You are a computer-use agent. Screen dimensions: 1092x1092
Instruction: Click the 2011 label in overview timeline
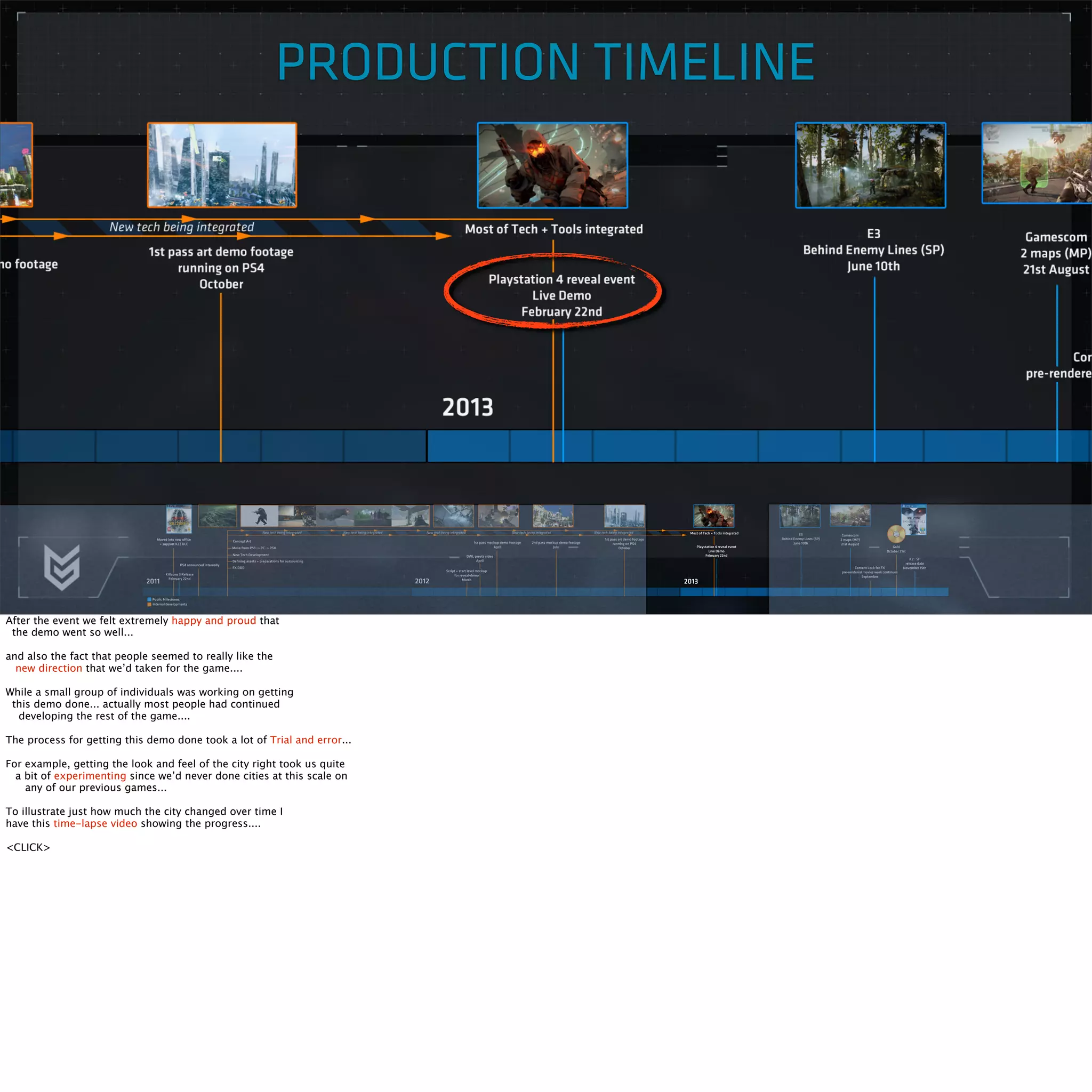coord(153,581)
